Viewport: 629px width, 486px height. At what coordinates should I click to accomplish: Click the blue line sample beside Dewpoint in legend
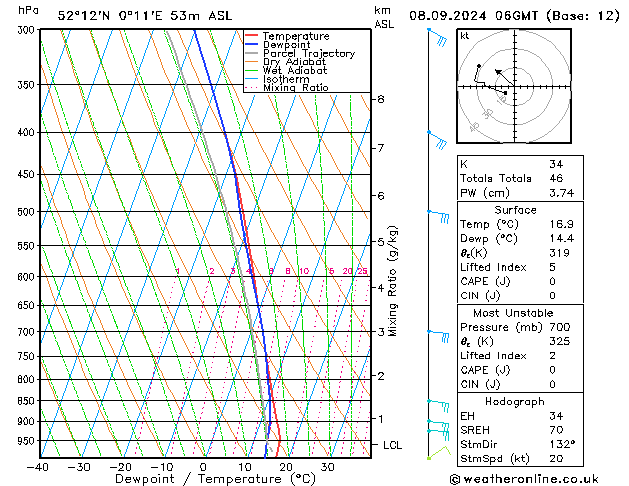point(252,44)
